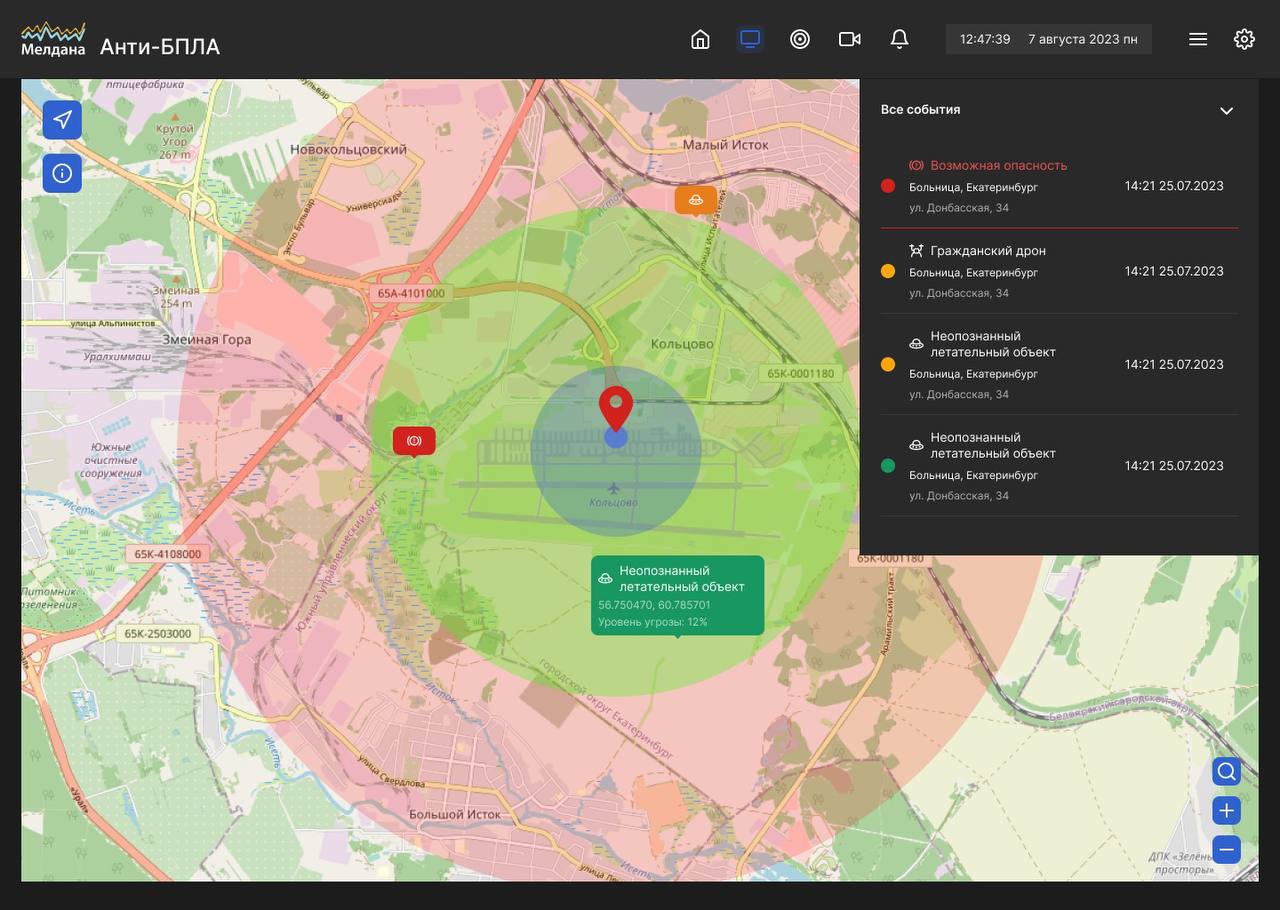Viewport: 1280px width, 910px height.
Task: Open the video camera feed icon
Action: pyautogui.click(x=850, y=39)
